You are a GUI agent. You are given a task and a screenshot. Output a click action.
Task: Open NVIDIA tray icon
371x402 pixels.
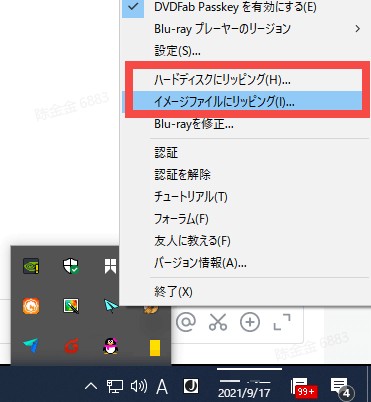pyautogui.click(x=31, y=266)
